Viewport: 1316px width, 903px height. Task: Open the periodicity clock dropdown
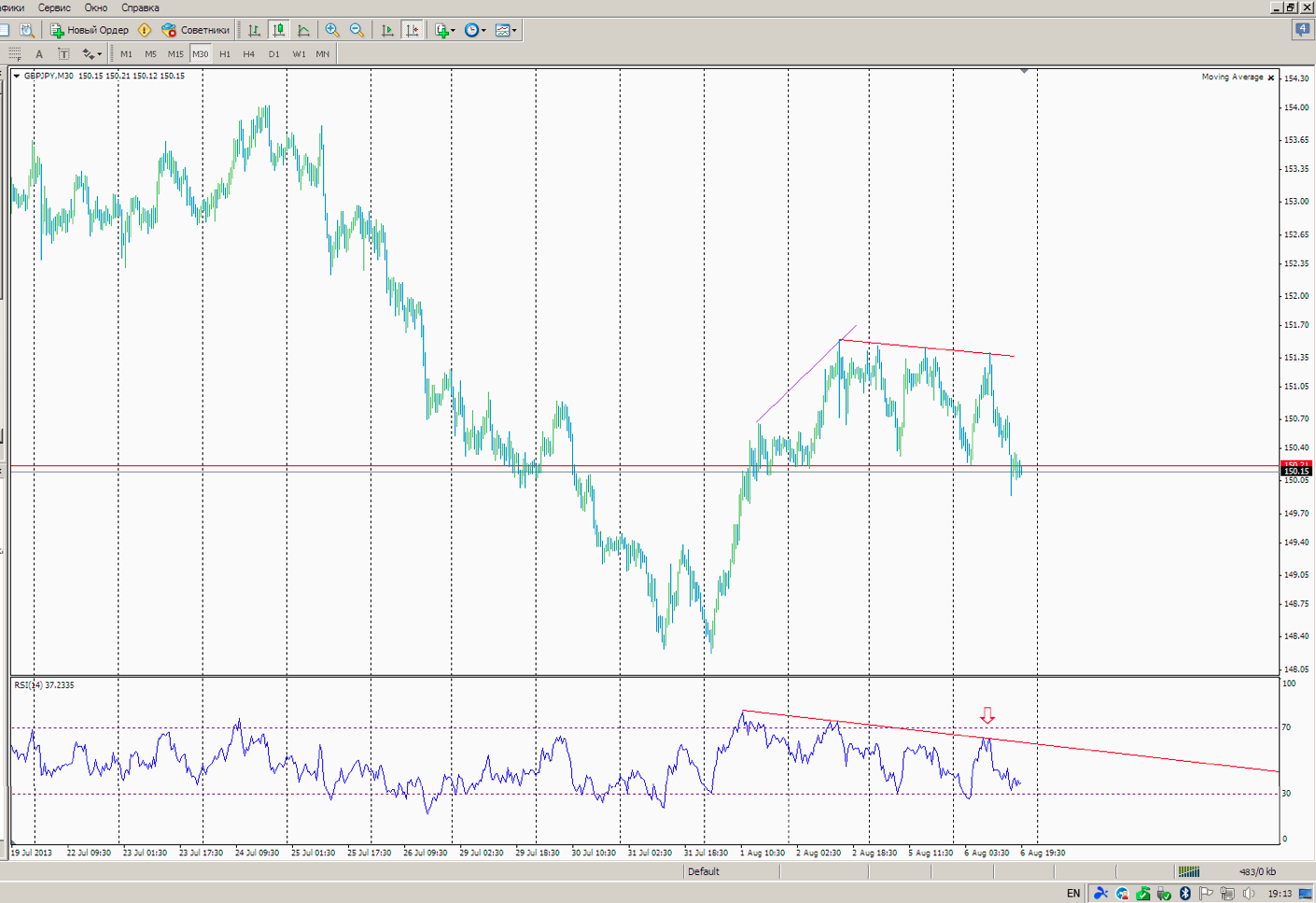[475, 30]
